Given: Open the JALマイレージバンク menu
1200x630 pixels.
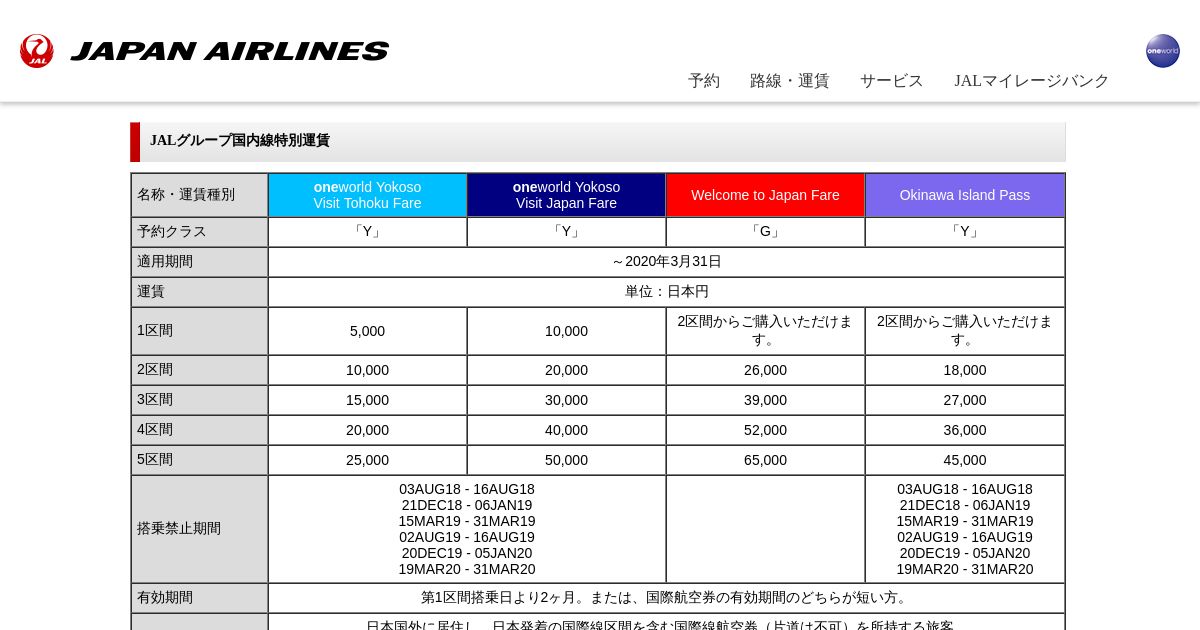Looking at the screenshot, I should click(x=1031, y=81).
